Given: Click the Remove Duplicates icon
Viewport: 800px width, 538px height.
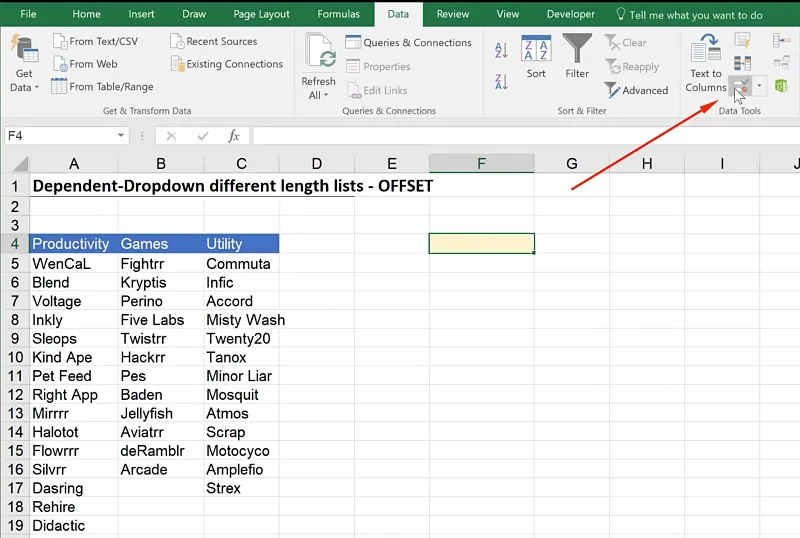Looking at the screenshot, I should click(x=743, y=63).
